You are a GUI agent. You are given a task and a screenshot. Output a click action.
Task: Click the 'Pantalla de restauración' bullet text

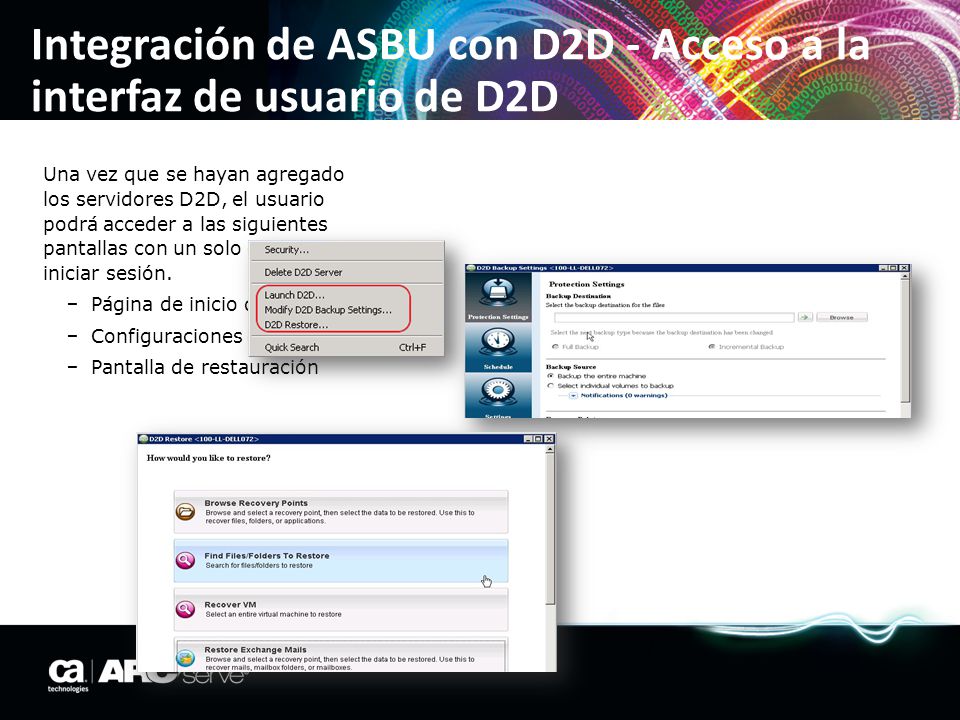204,367
